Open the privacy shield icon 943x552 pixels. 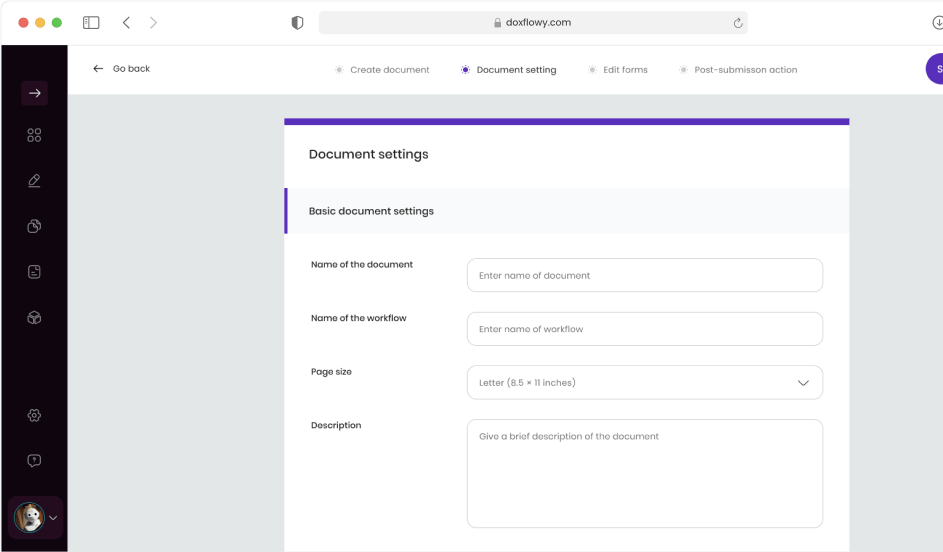pos(297,23)
